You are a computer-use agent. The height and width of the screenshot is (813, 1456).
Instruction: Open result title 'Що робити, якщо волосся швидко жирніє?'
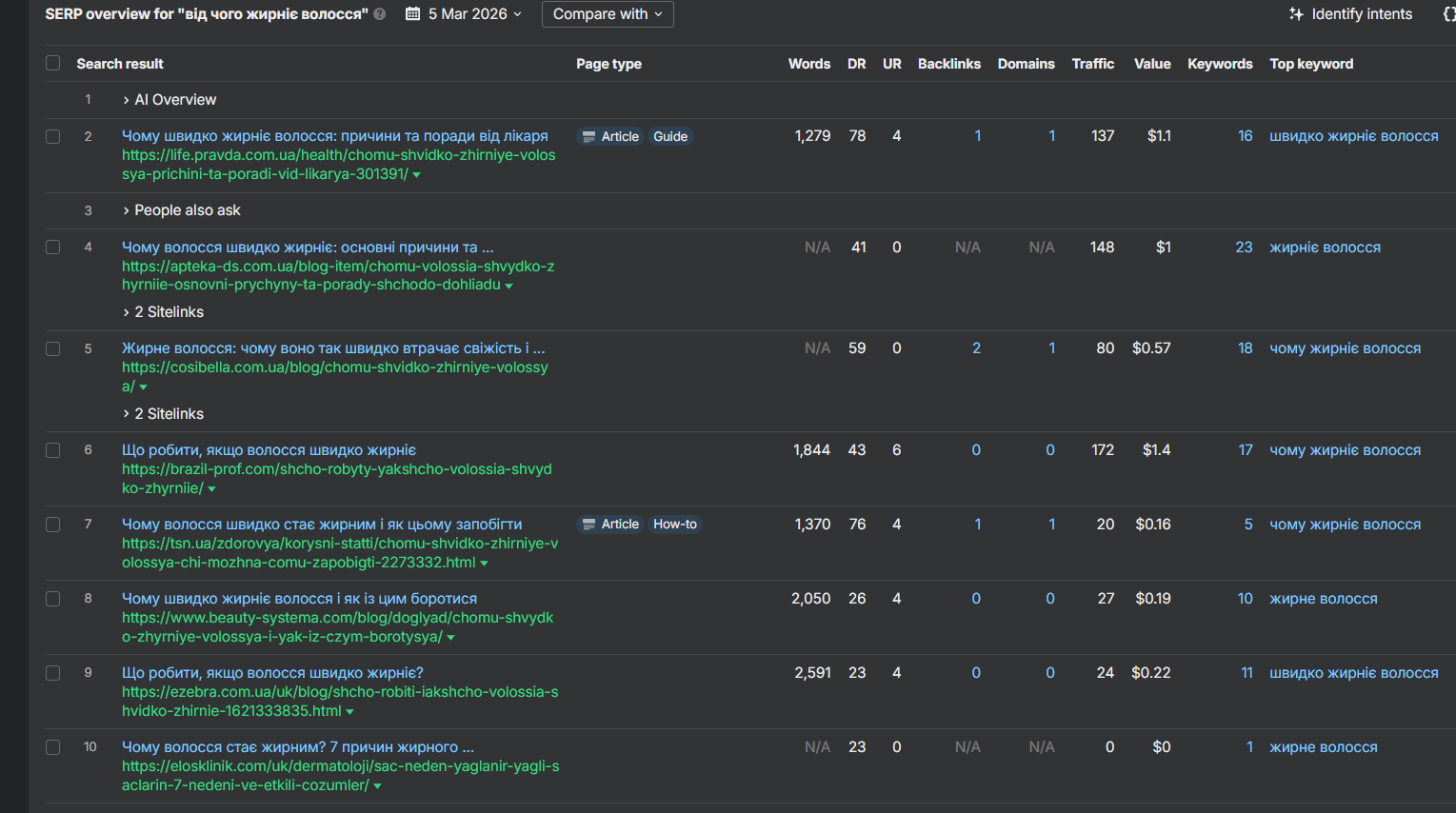coord(273,673)
